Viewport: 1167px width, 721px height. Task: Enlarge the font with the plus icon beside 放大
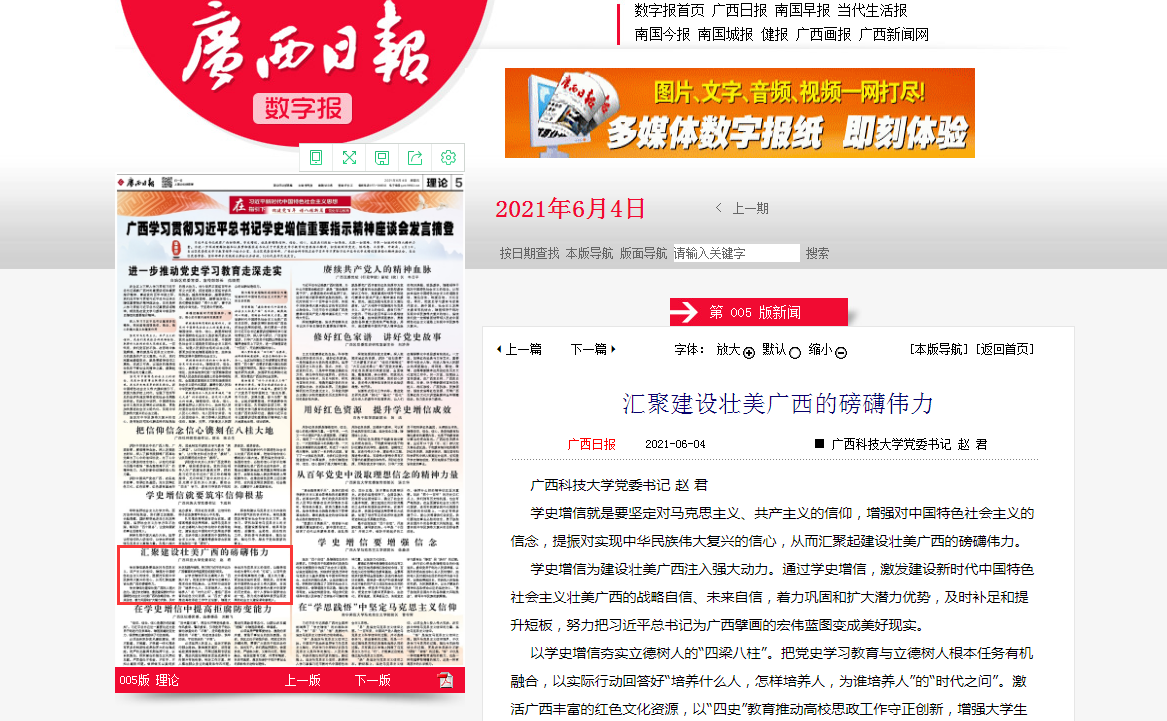click(x=749, y=353)
